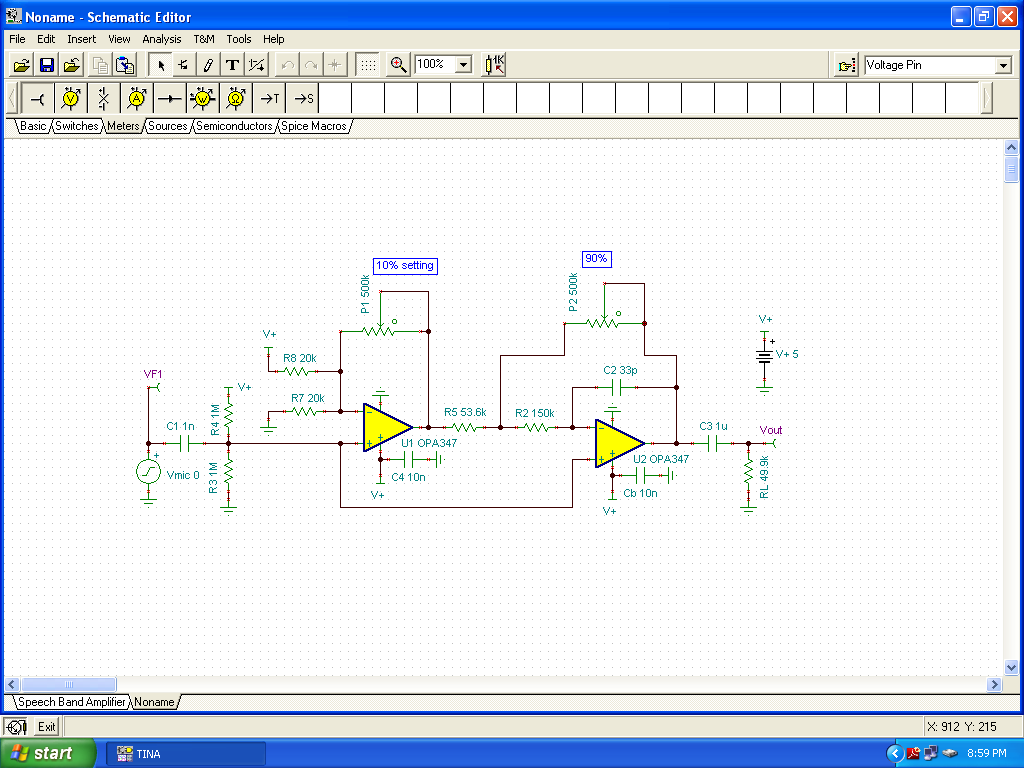Image resolution: width=1024 pixels, height=768 pixels.
Task: Open the View menu
Action: [119, 39]
